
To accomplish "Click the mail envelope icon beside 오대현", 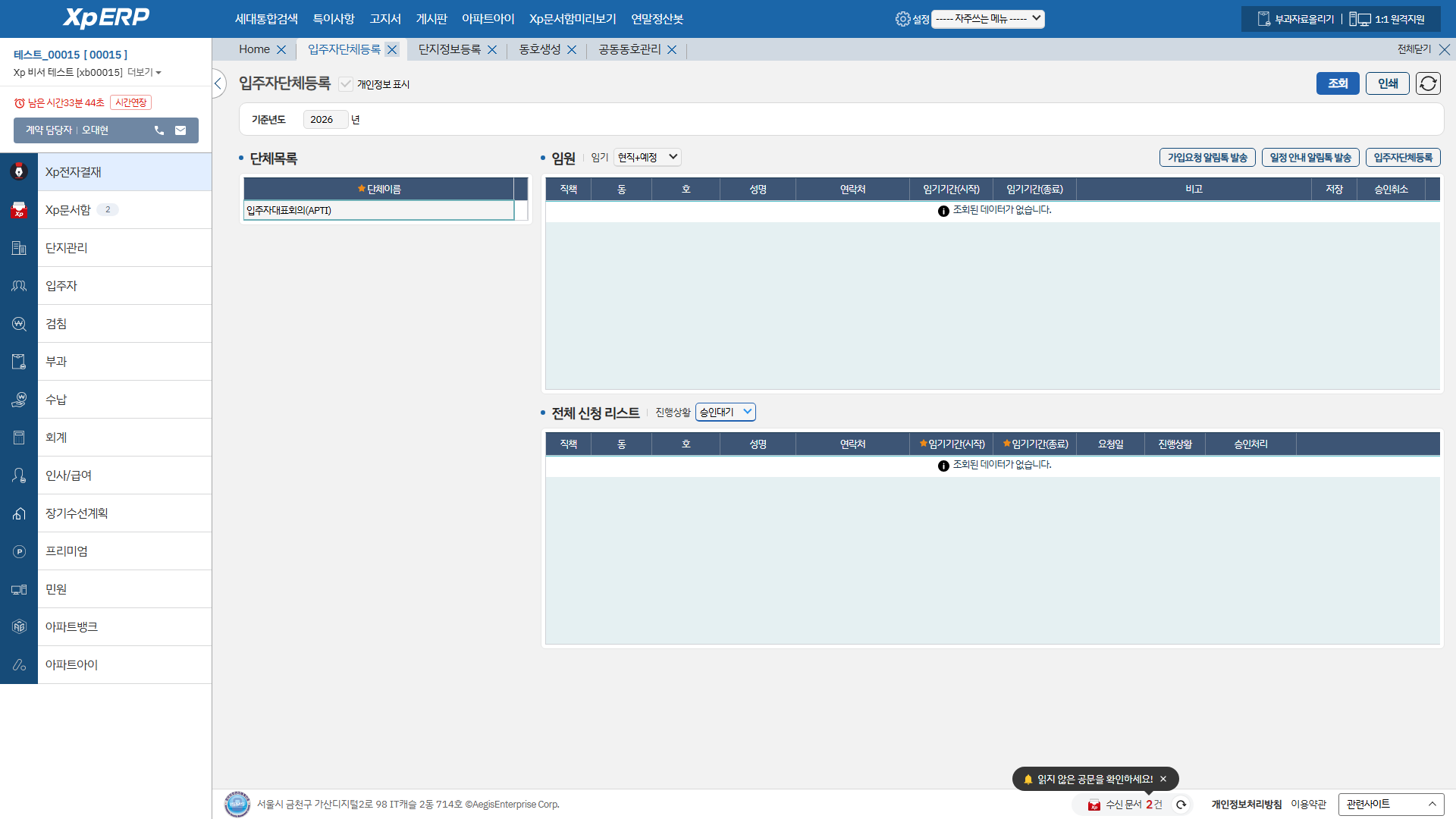I will point(180,130).
